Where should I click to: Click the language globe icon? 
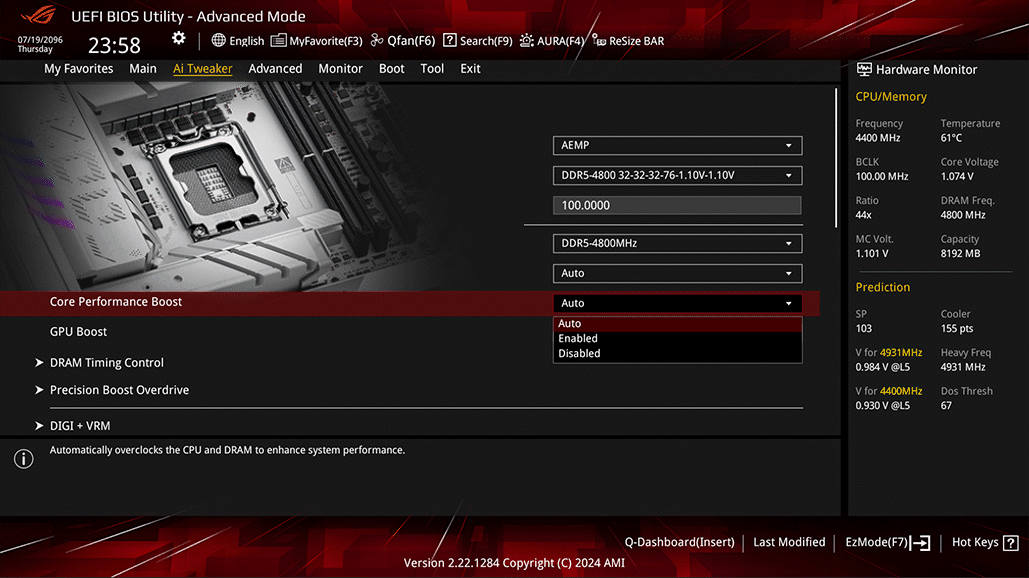(x=219, y=41)
